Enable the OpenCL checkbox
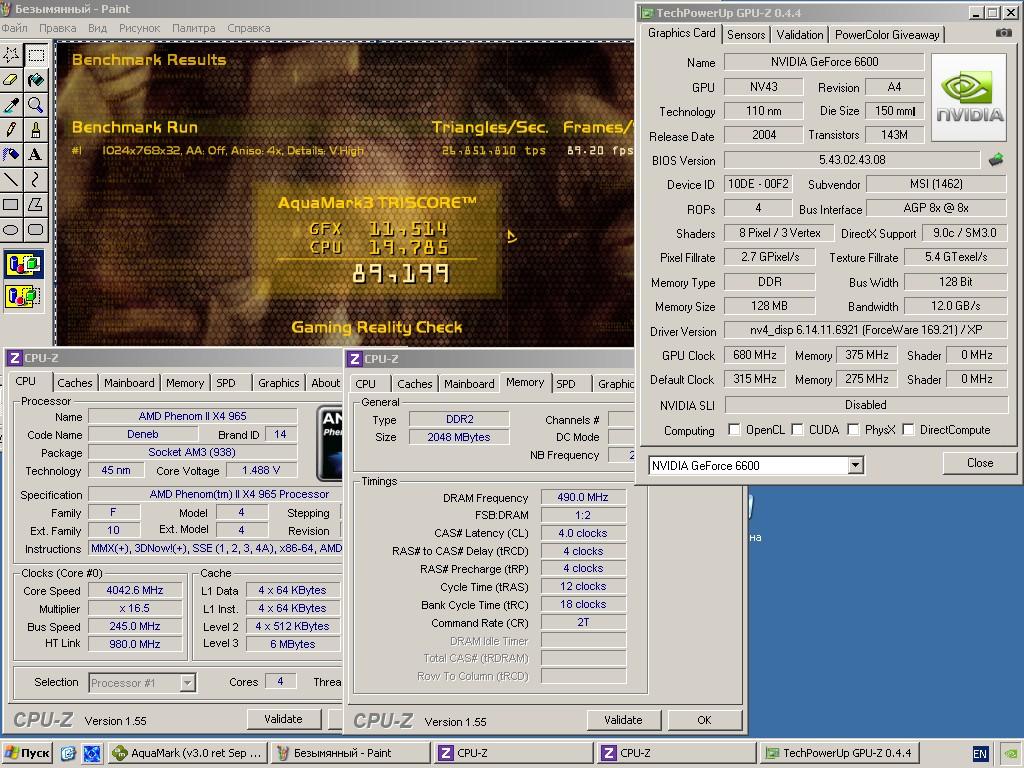This screenshot has height=768, width=1024. (734, 430)
